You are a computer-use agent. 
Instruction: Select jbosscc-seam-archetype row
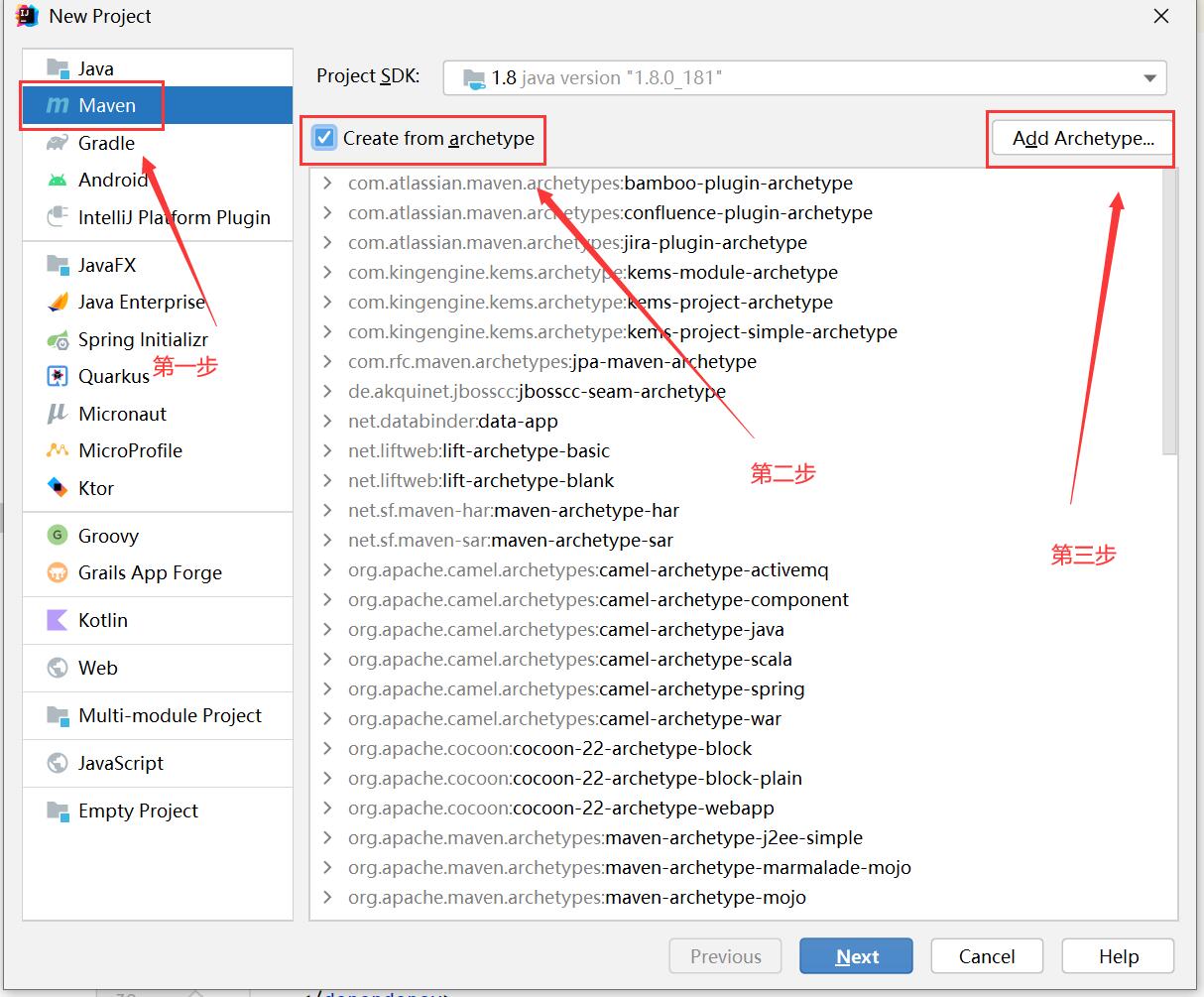point(736,391)
